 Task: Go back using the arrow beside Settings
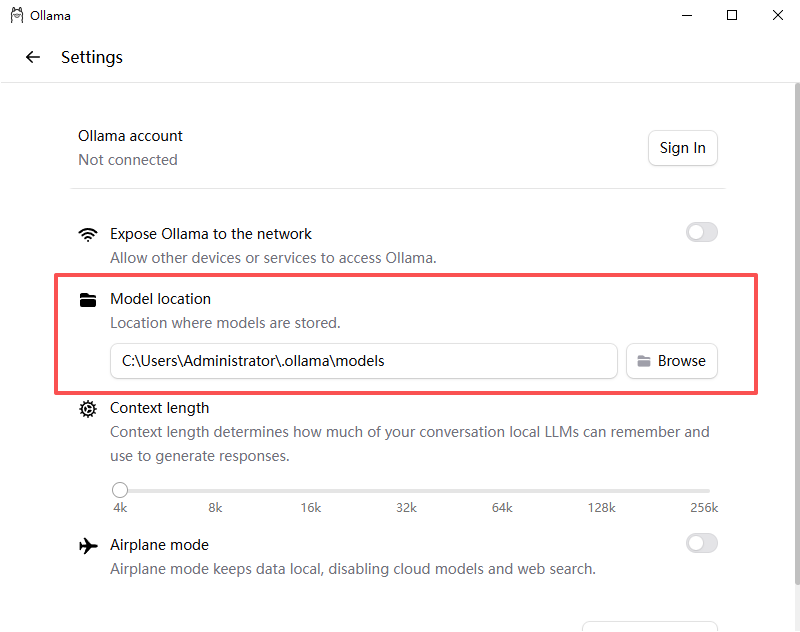pyautogui.click(x=33, y=57)
